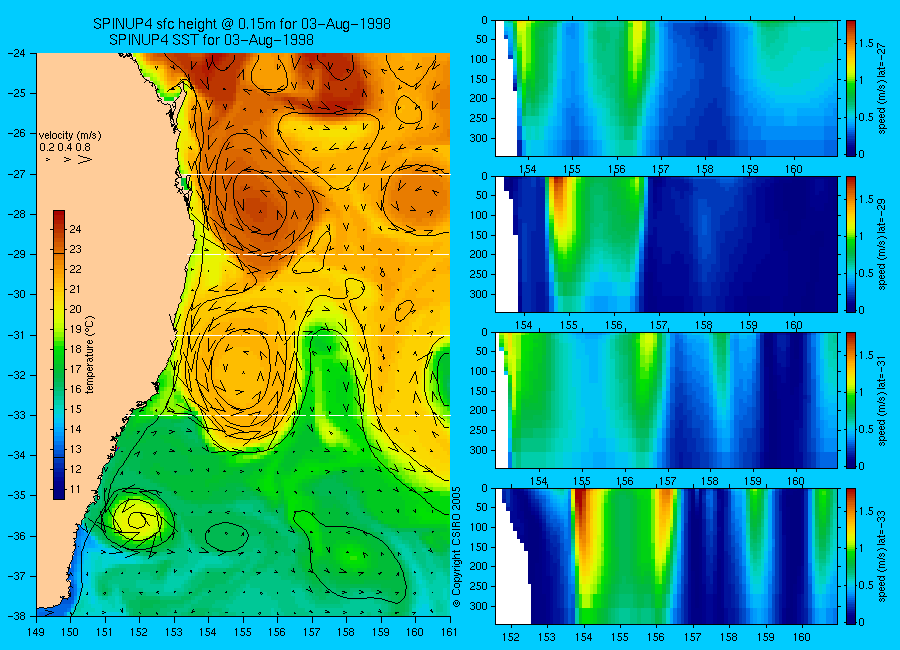Viewport: 900px width, 650px height.
Task: Click the "speed (m/s) lat=-33" label
Action: pyautogui.click(x=882, y=556)
